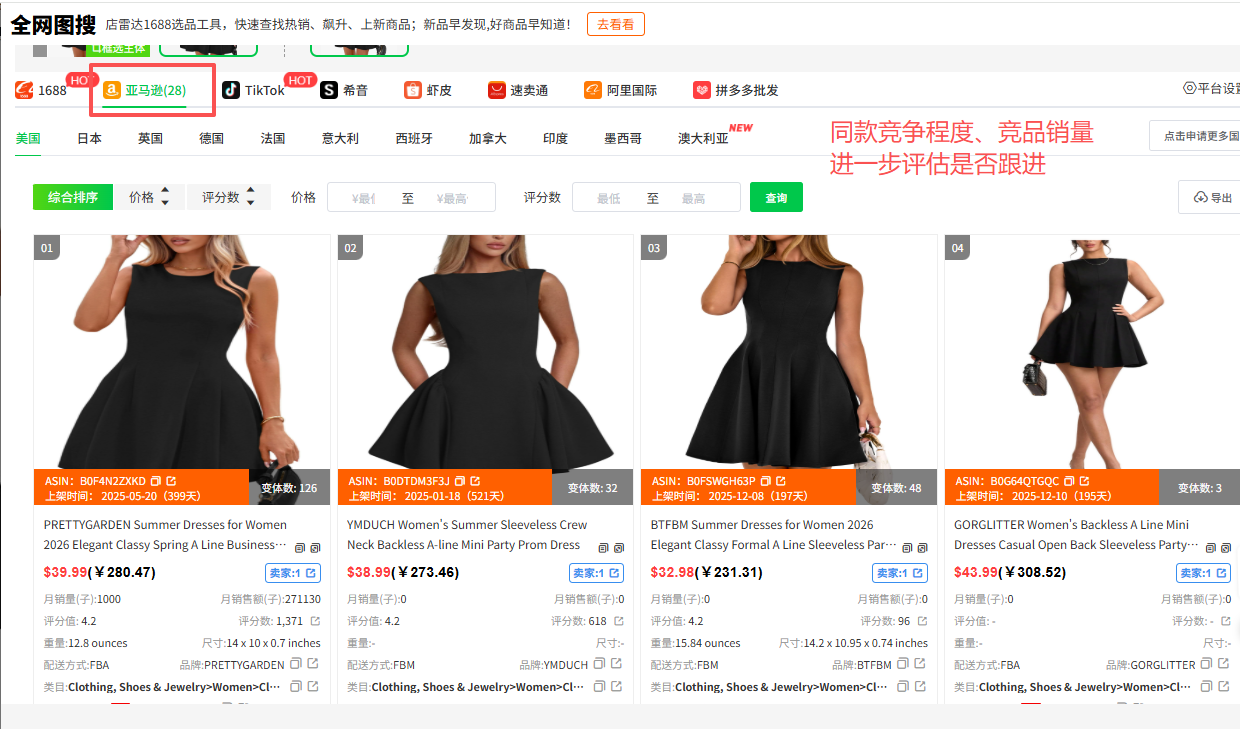
Task: Open PRETTYGARDEN brand external link icon
Action: pos(313,664)
